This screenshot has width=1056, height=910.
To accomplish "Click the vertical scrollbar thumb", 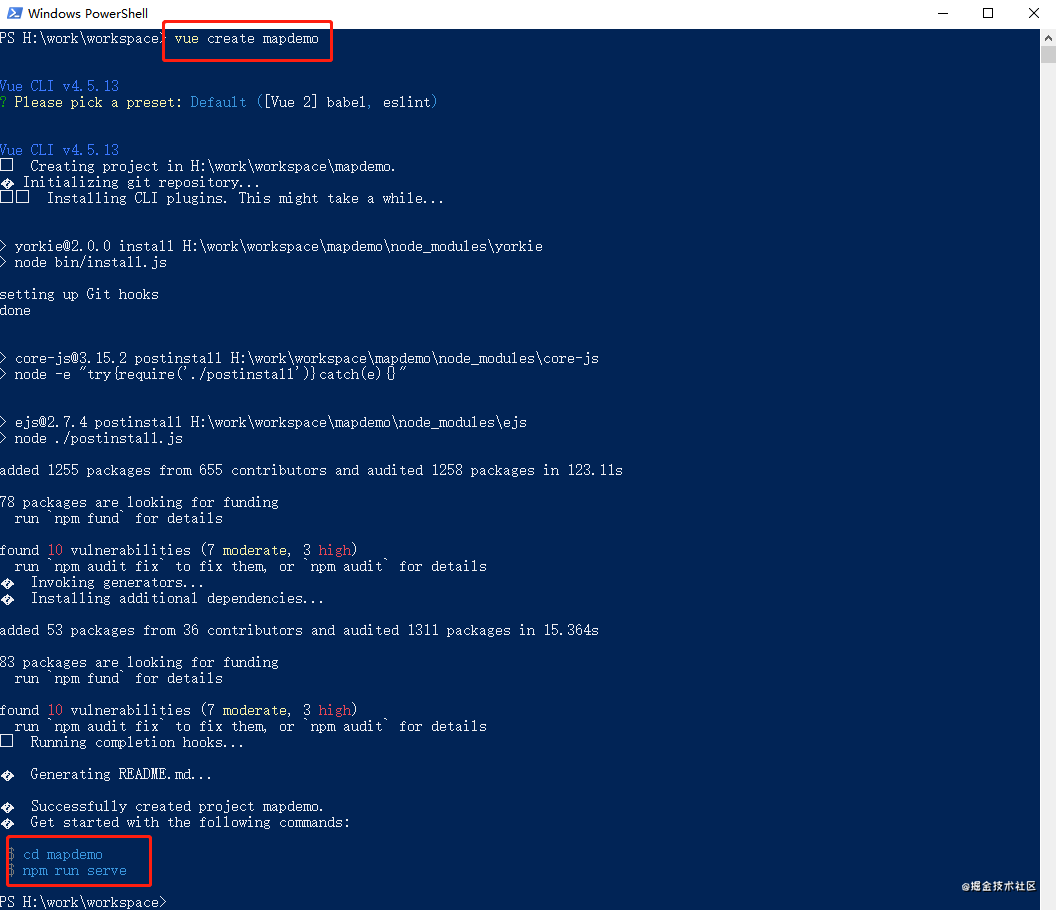I will point(1048,55).
